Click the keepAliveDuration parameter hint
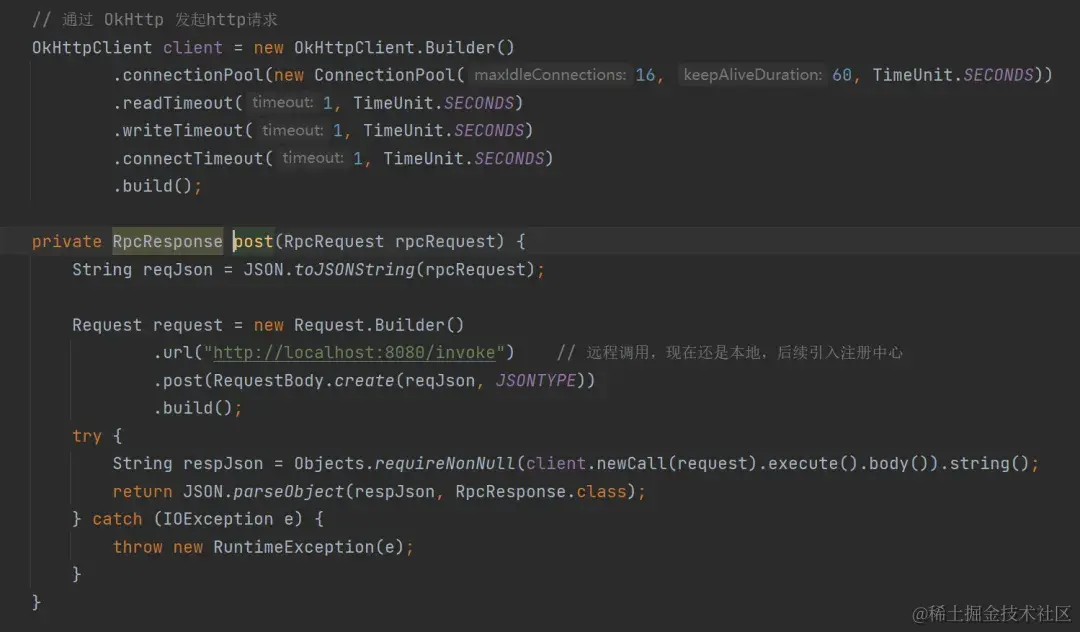 point(752,74)
